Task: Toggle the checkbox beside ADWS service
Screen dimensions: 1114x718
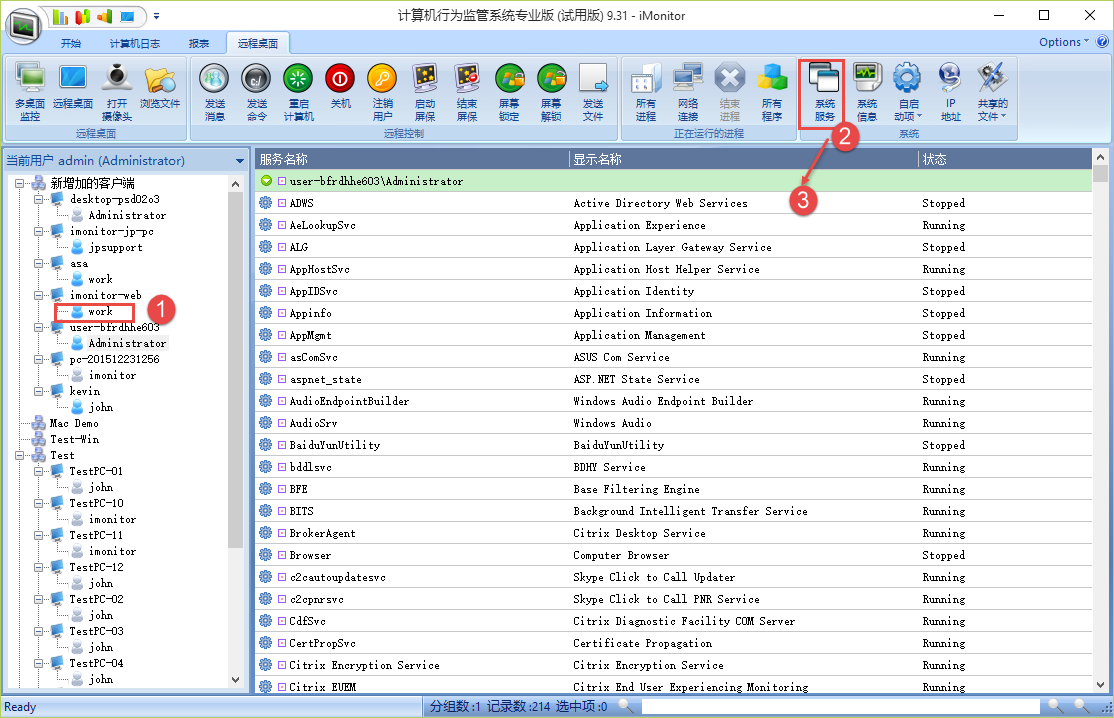Action: click(x=282, y=204)
